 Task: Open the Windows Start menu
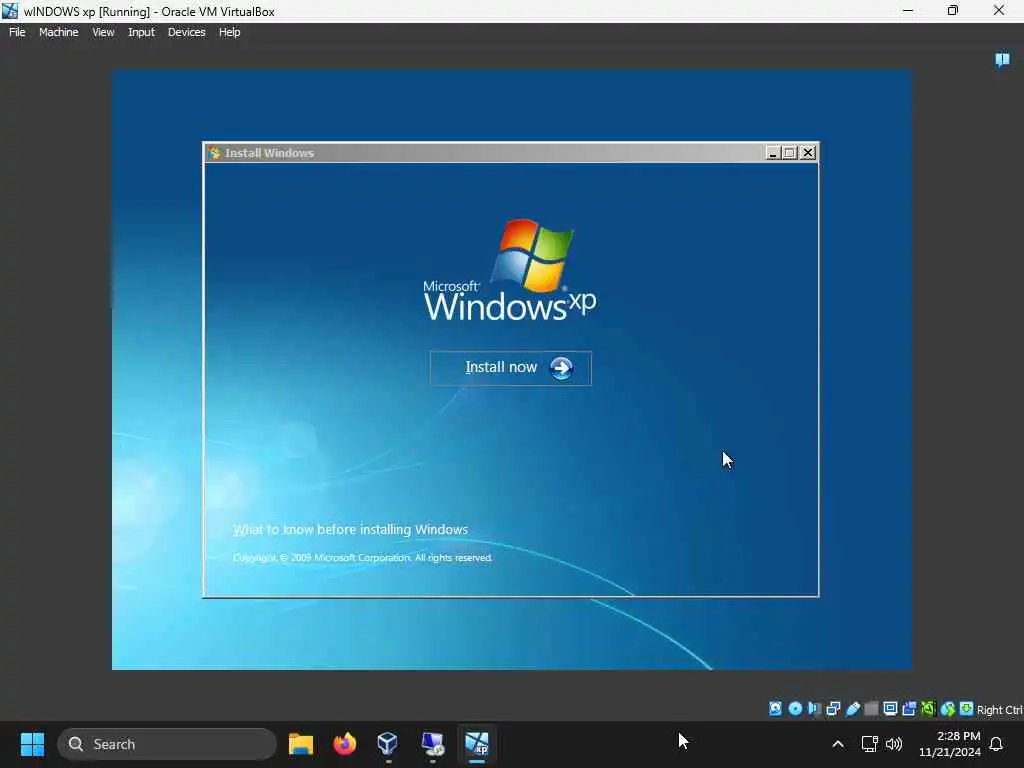point(32,744)
